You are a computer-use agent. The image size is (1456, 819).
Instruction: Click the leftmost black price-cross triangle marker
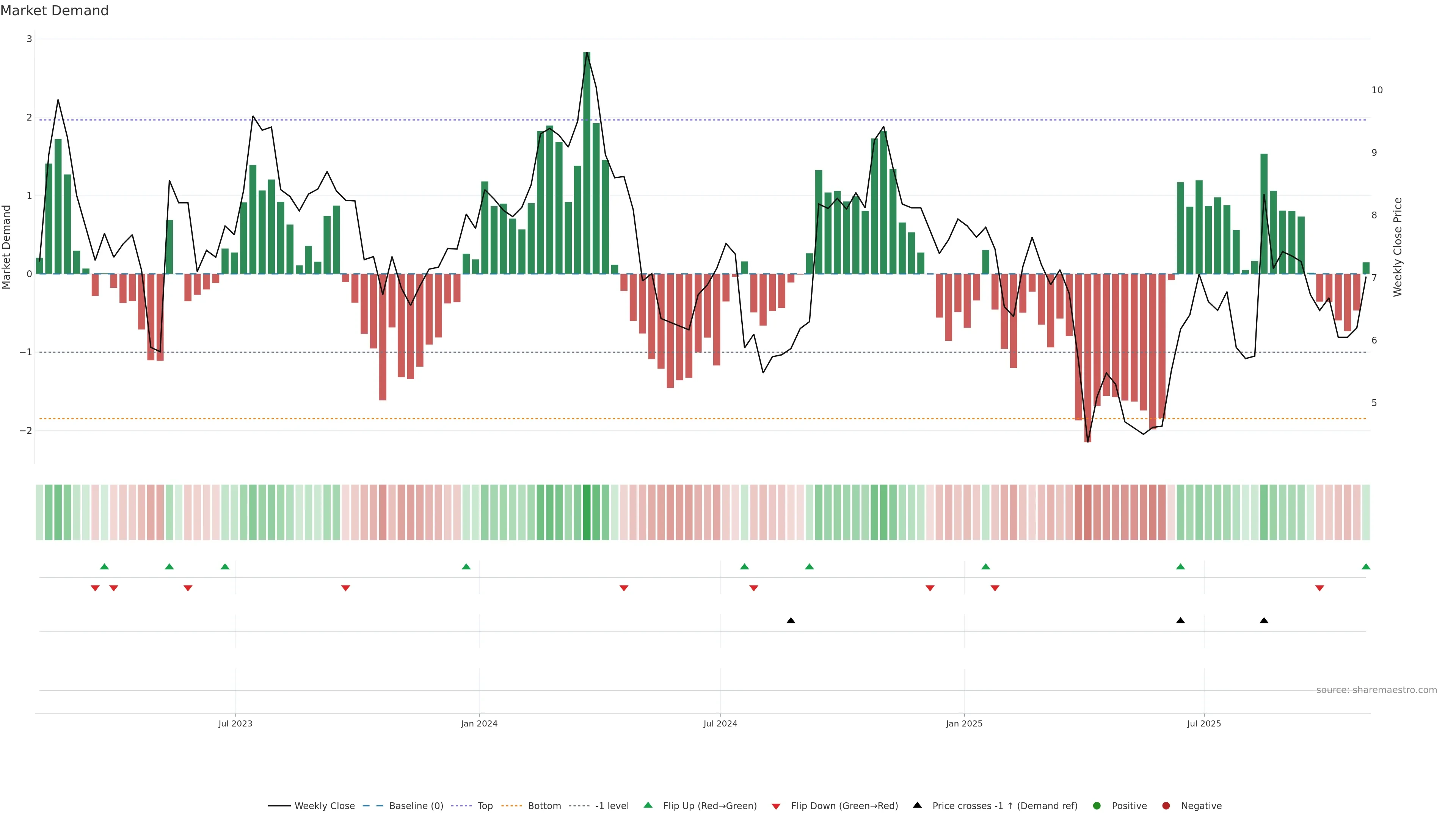(791, 621)
